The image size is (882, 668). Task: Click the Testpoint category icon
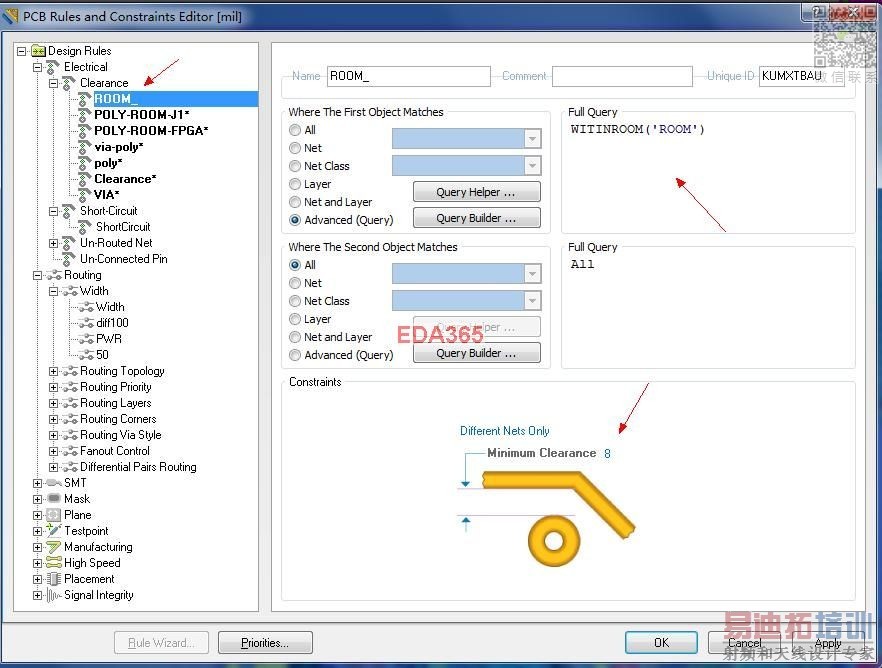pyautogui.click(x=53, y=531)
